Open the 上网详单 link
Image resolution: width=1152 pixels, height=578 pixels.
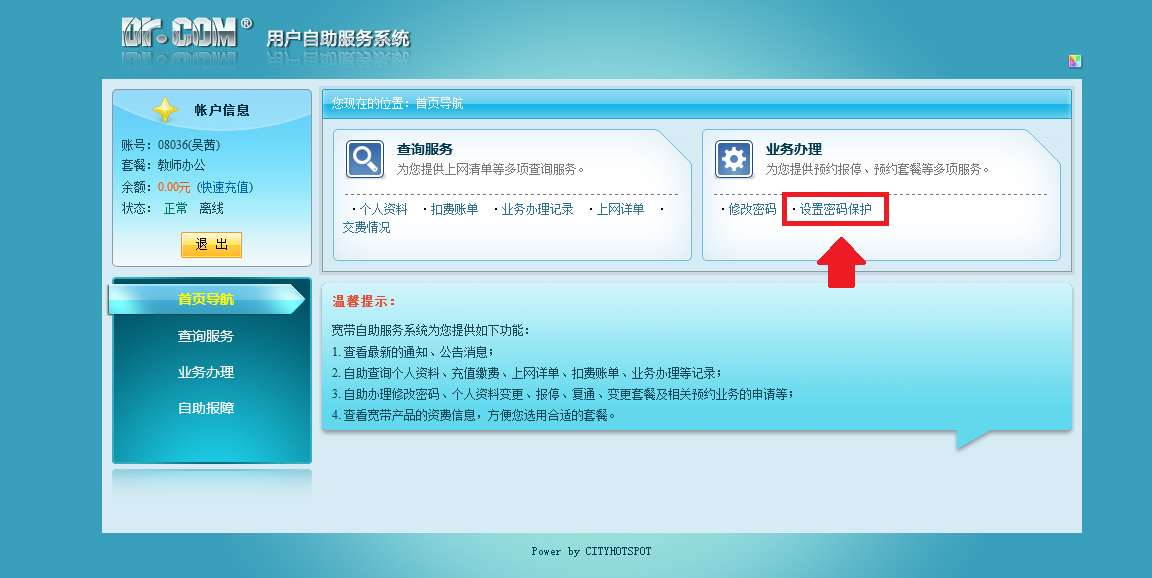(620, 209)
